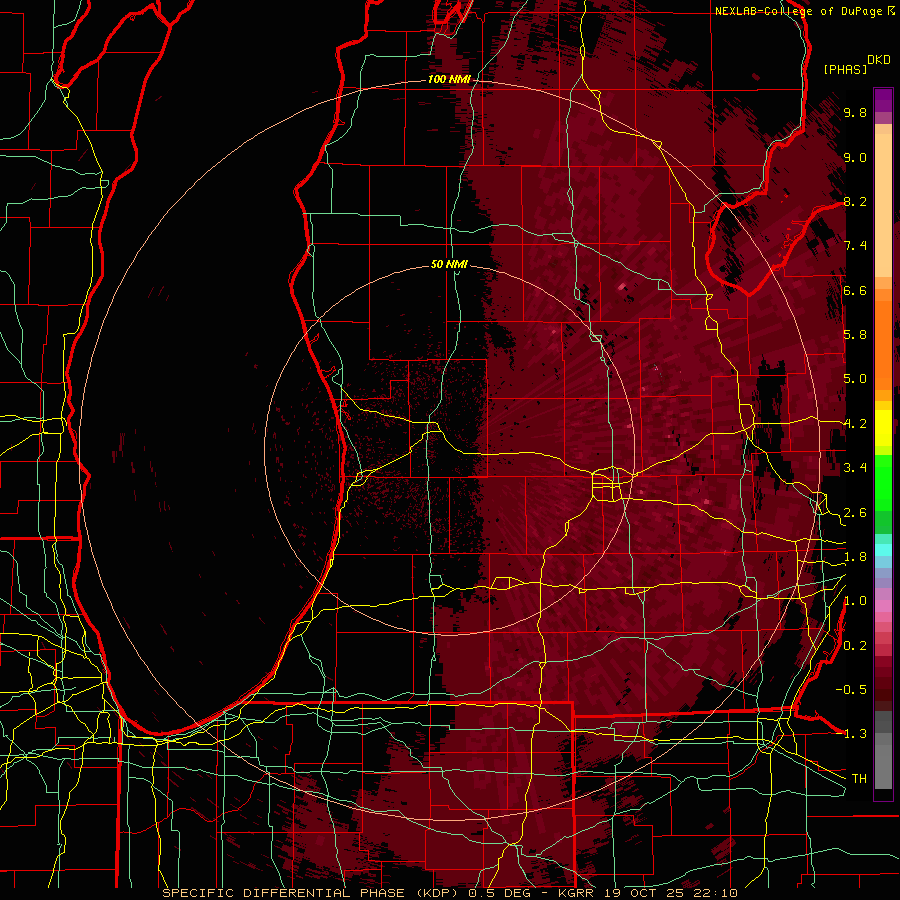Image resolution: width=900 pixels, height=900 pixels.
Task: Click the 3.4 scale value
Action: [855, 468]
